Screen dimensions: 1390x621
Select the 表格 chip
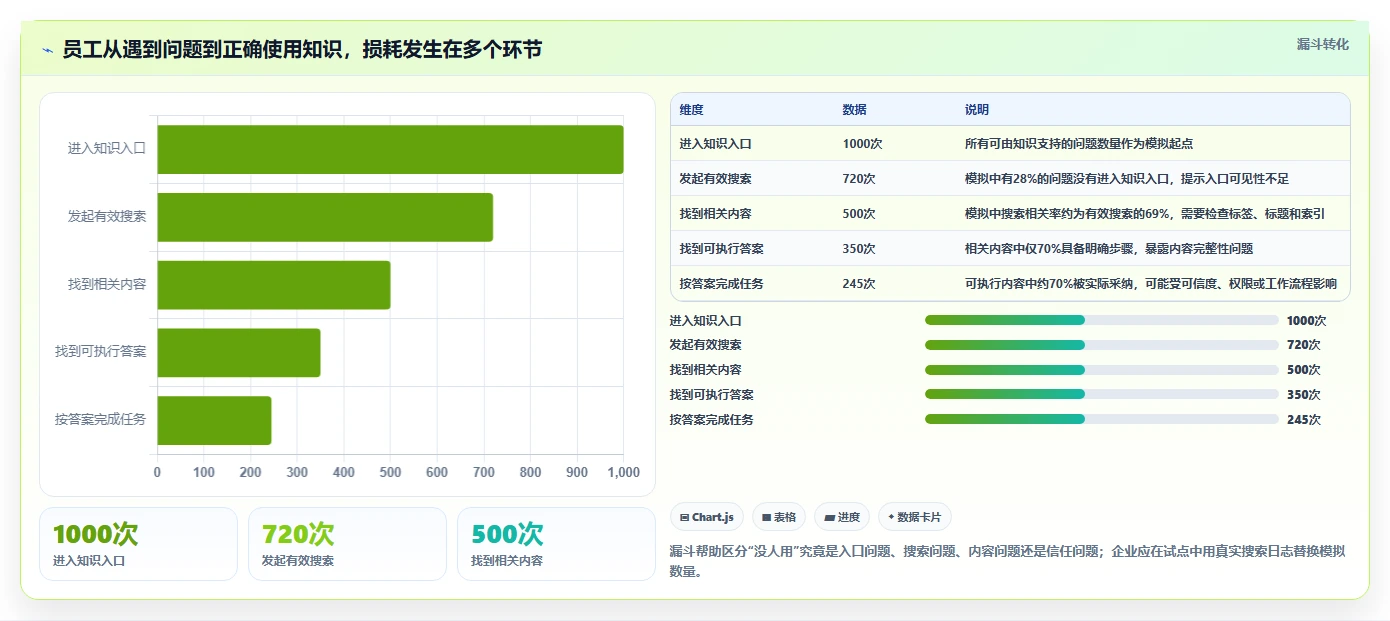click(x=779, y=517)
